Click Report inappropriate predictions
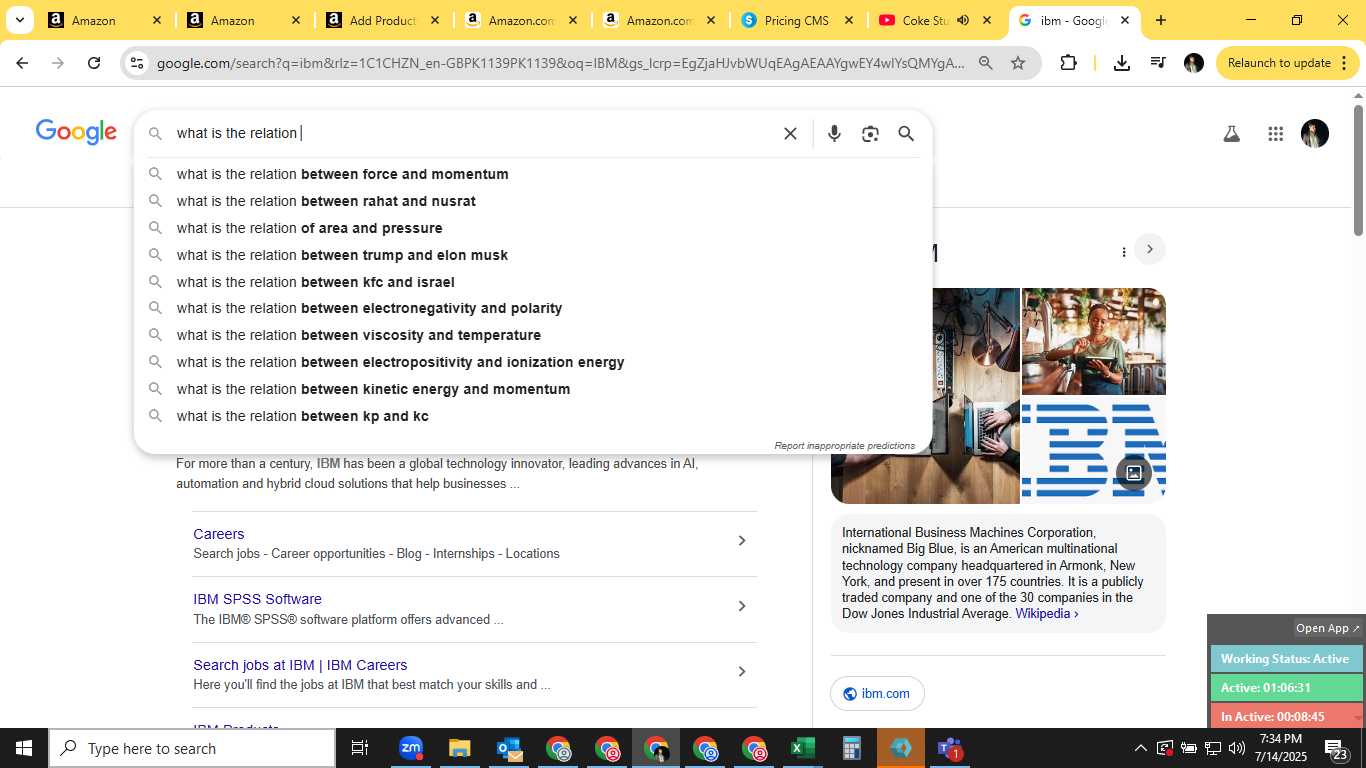Screen dimensions: 1366x768 pos(844,446)
